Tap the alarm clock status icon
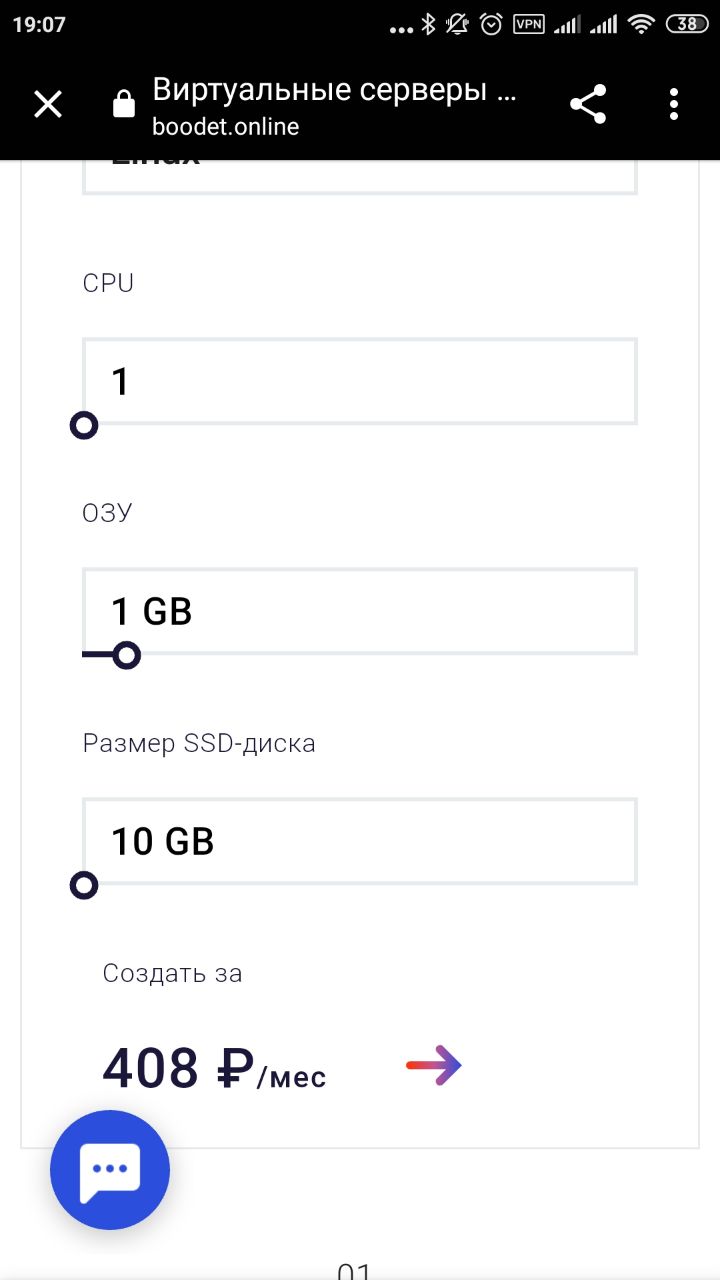Screen dimensions: 720x1280 491,25
